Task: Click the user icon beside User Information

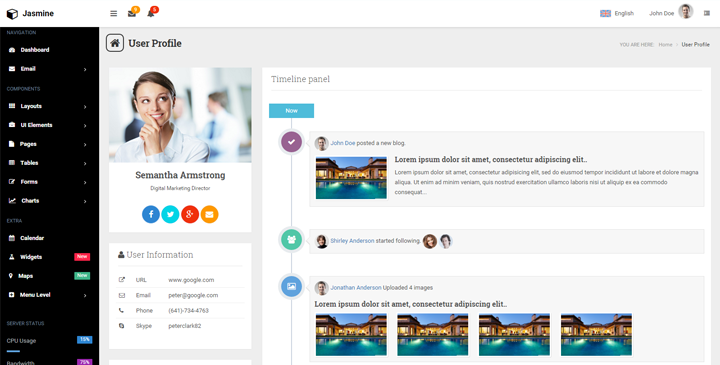Action: coord(121,254)
